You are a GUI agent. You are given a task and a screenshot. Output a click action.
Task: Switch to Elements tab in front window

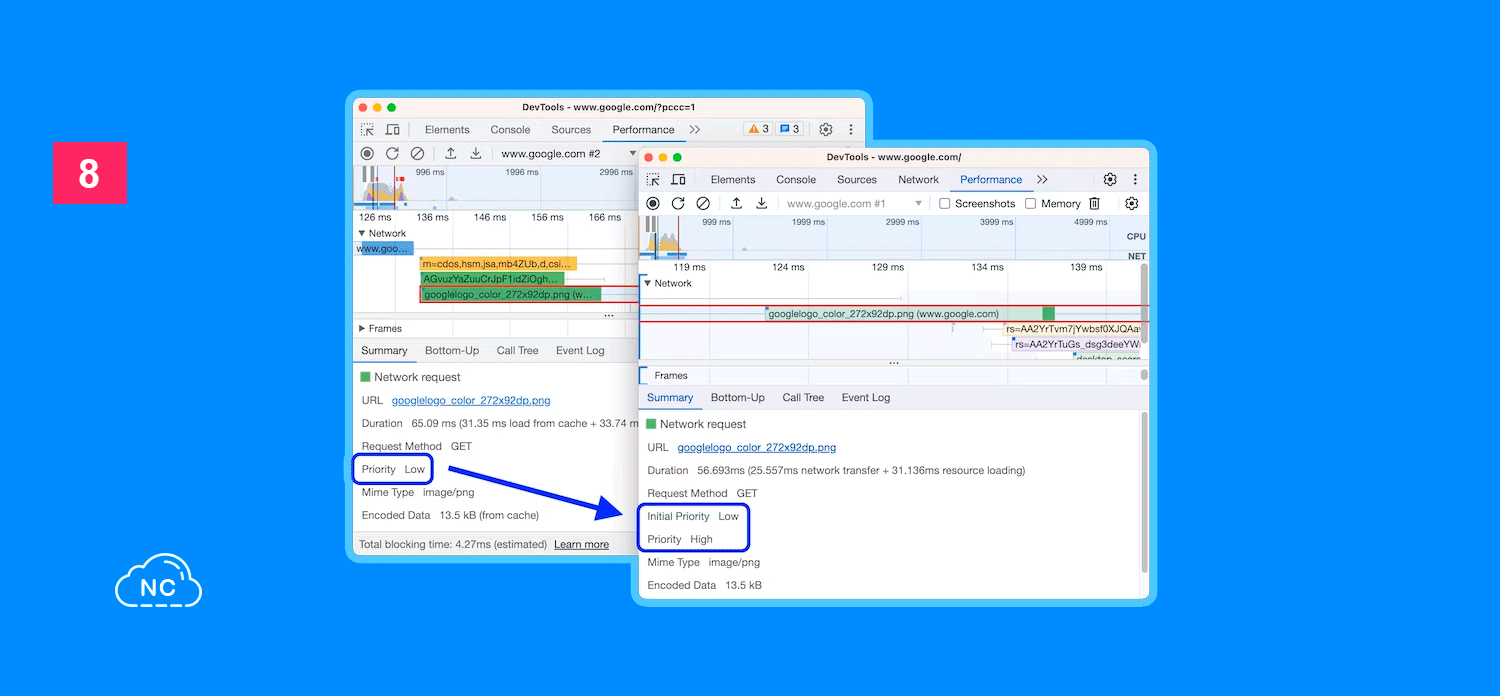click(733, 180)
